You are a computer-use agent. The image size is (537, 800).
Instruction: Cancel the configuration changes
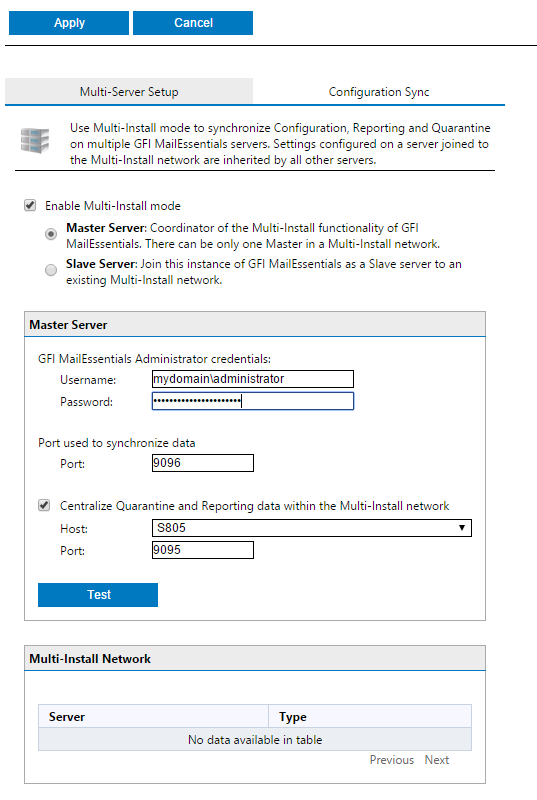tap(193, 23)
